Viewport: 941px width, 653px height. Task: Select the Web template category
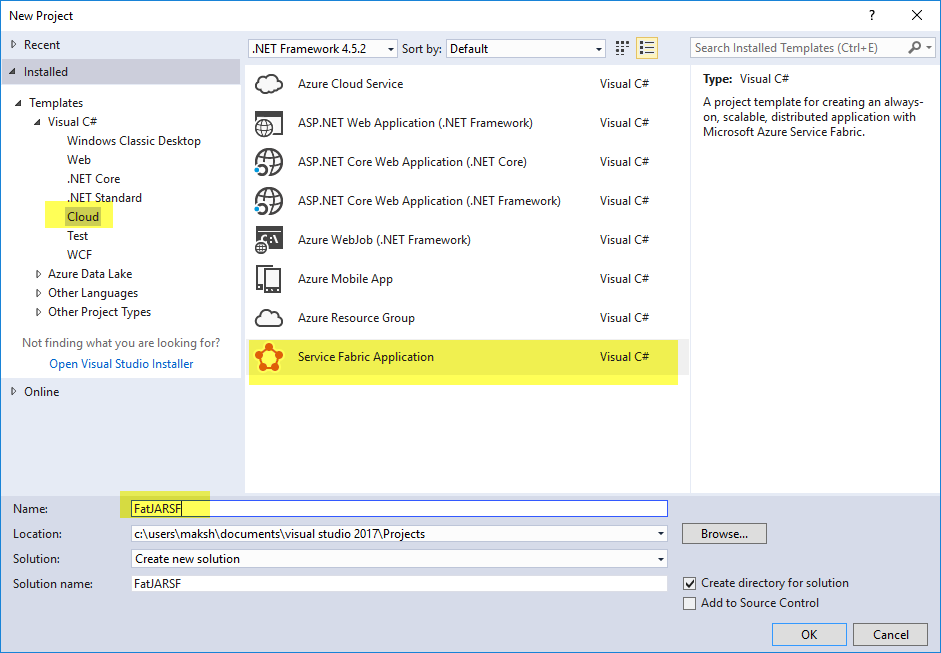[79, 160]
